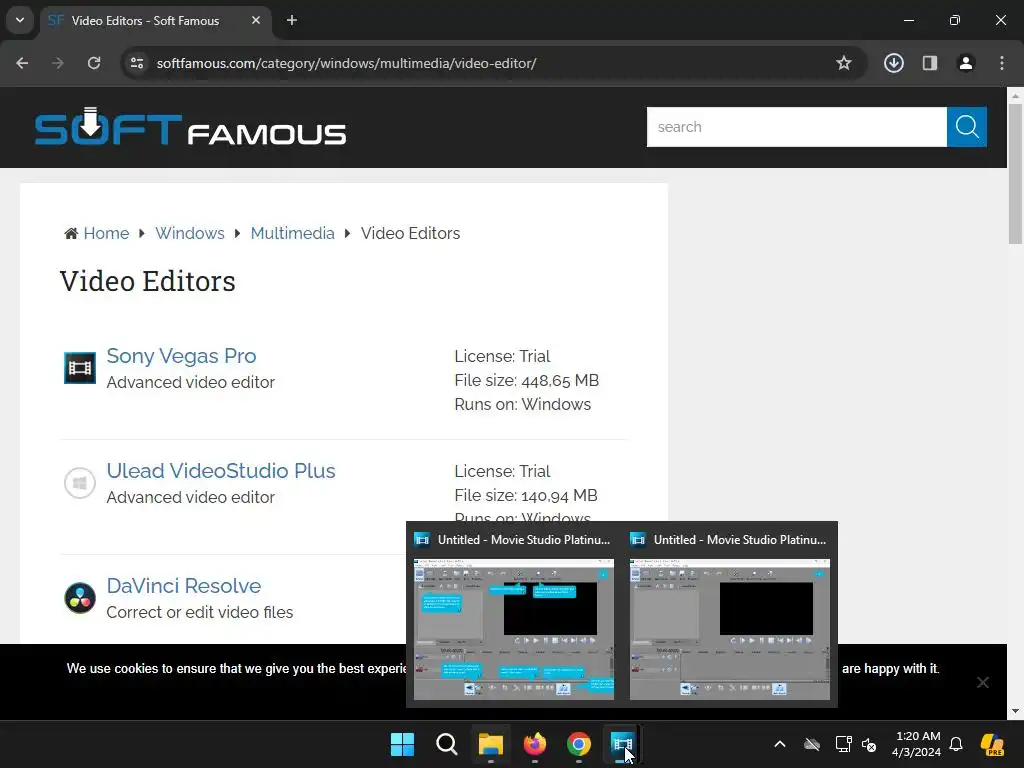This screenshot has height=768, width=1024.
Task: Open the tab search dropdown arrow
Action: tap(20, 20)
